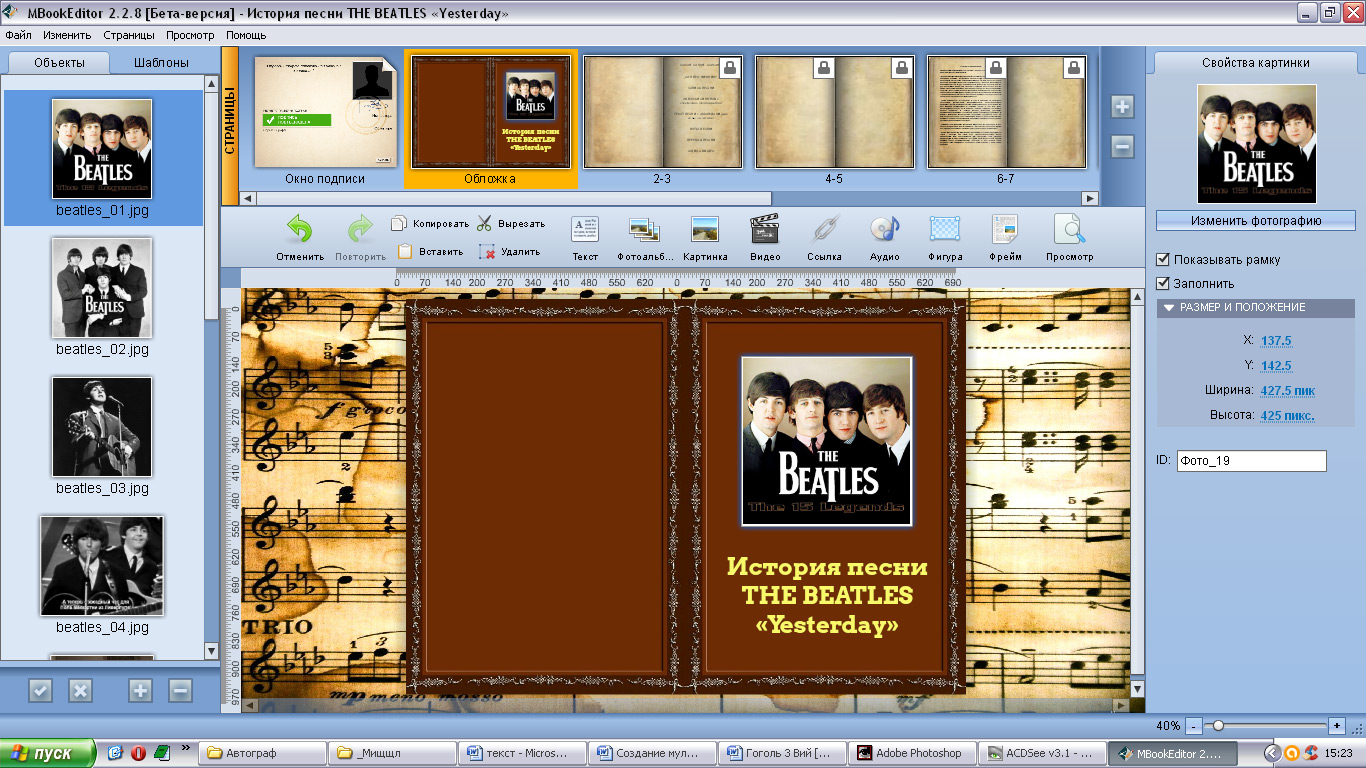The width and height of the screenshot is (1366, 768).
Task: Click the Отменить undo icon
Action: click(x=300, y=229)
